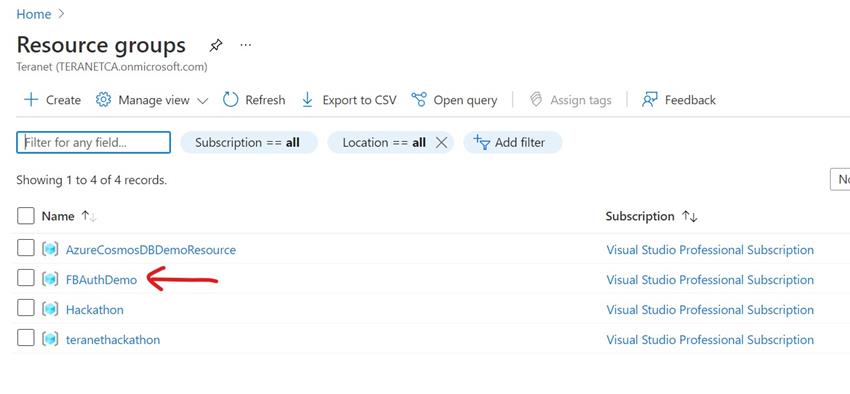
Task: Open the teranethackathon resource group
Action: pos(113,340)
